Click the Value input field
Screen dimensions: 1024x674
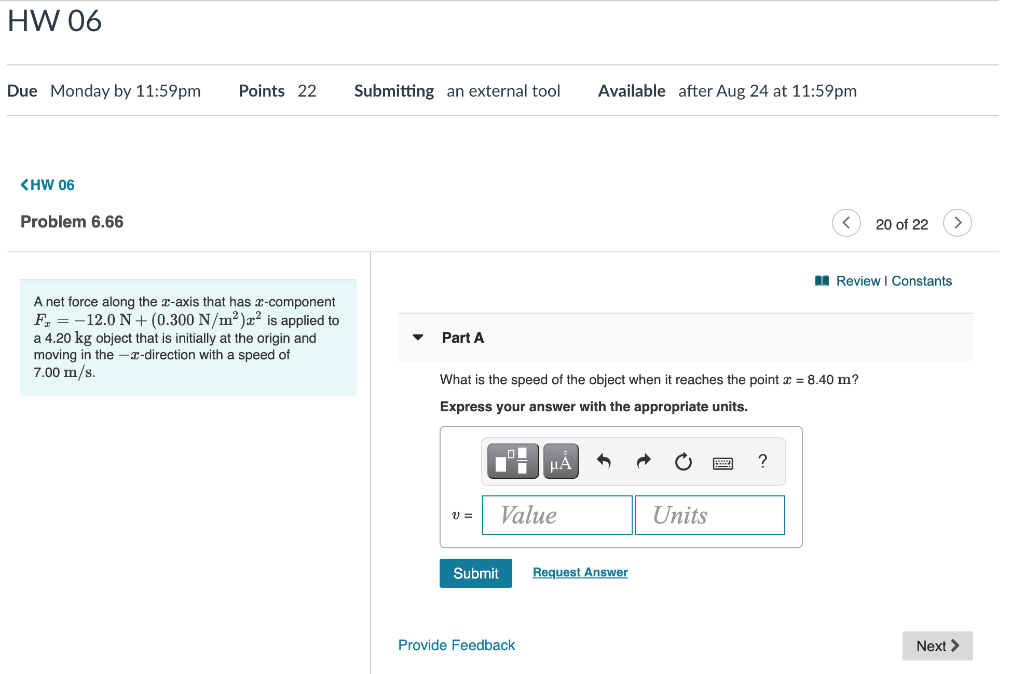click(557, 515)
